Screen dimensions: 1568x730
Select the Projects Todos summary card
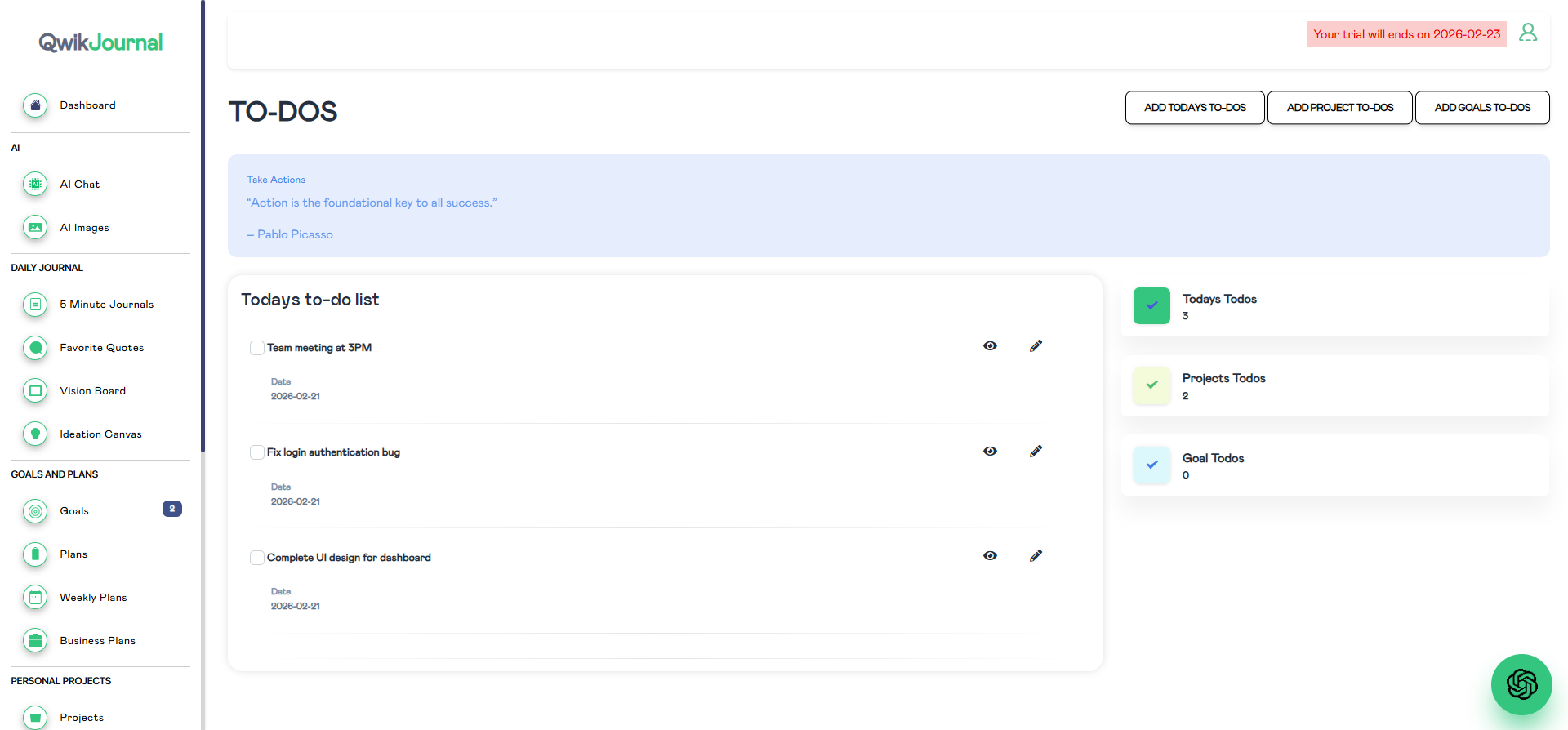(x=1334, y=386)
